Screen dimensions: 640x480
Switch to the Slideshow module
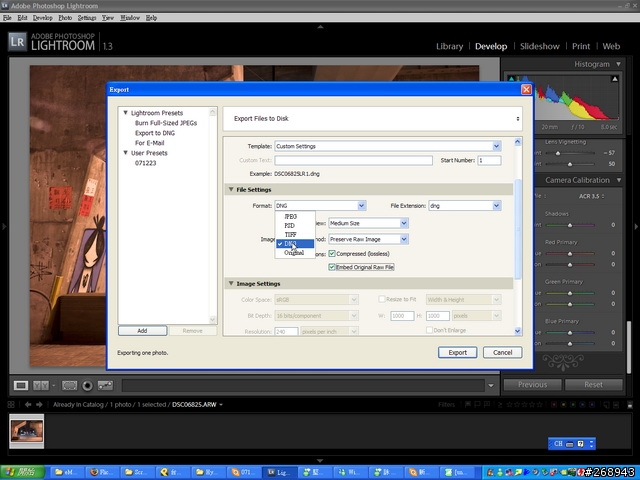[540, 46]
